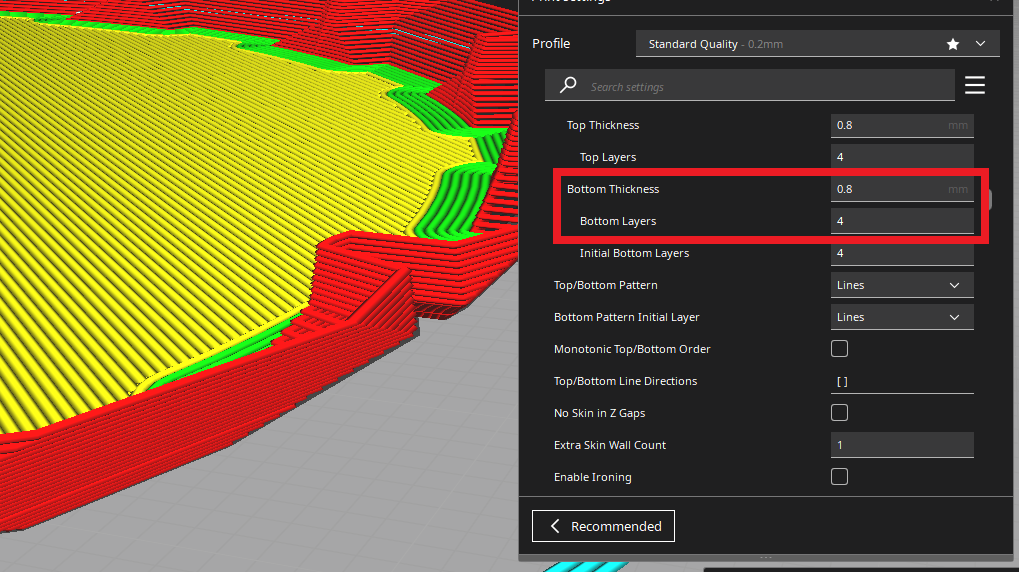Screen dimensions: 1019x572
Task: Expand the Profile dropdown chevron
Action: (980, 44)
